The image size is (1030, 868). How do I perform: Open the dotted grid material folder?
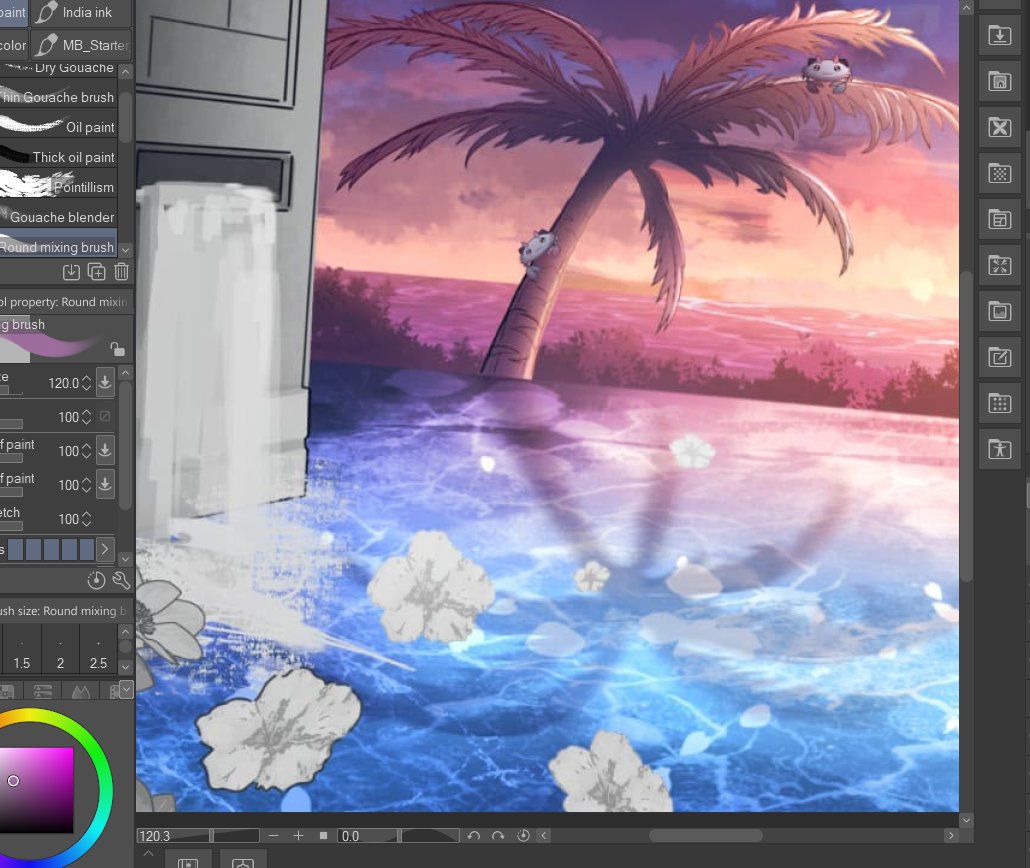[x=1000, y=403]
